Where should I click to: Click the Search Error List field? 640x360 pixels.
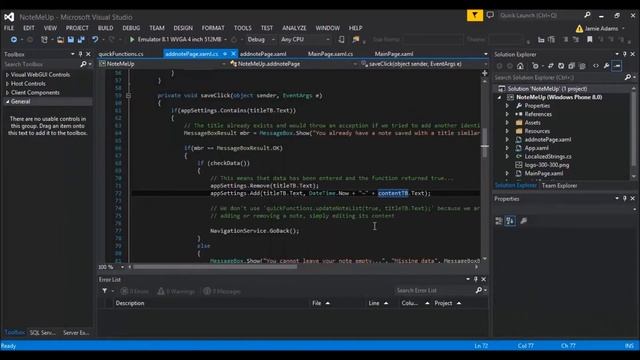click(435, 291)
